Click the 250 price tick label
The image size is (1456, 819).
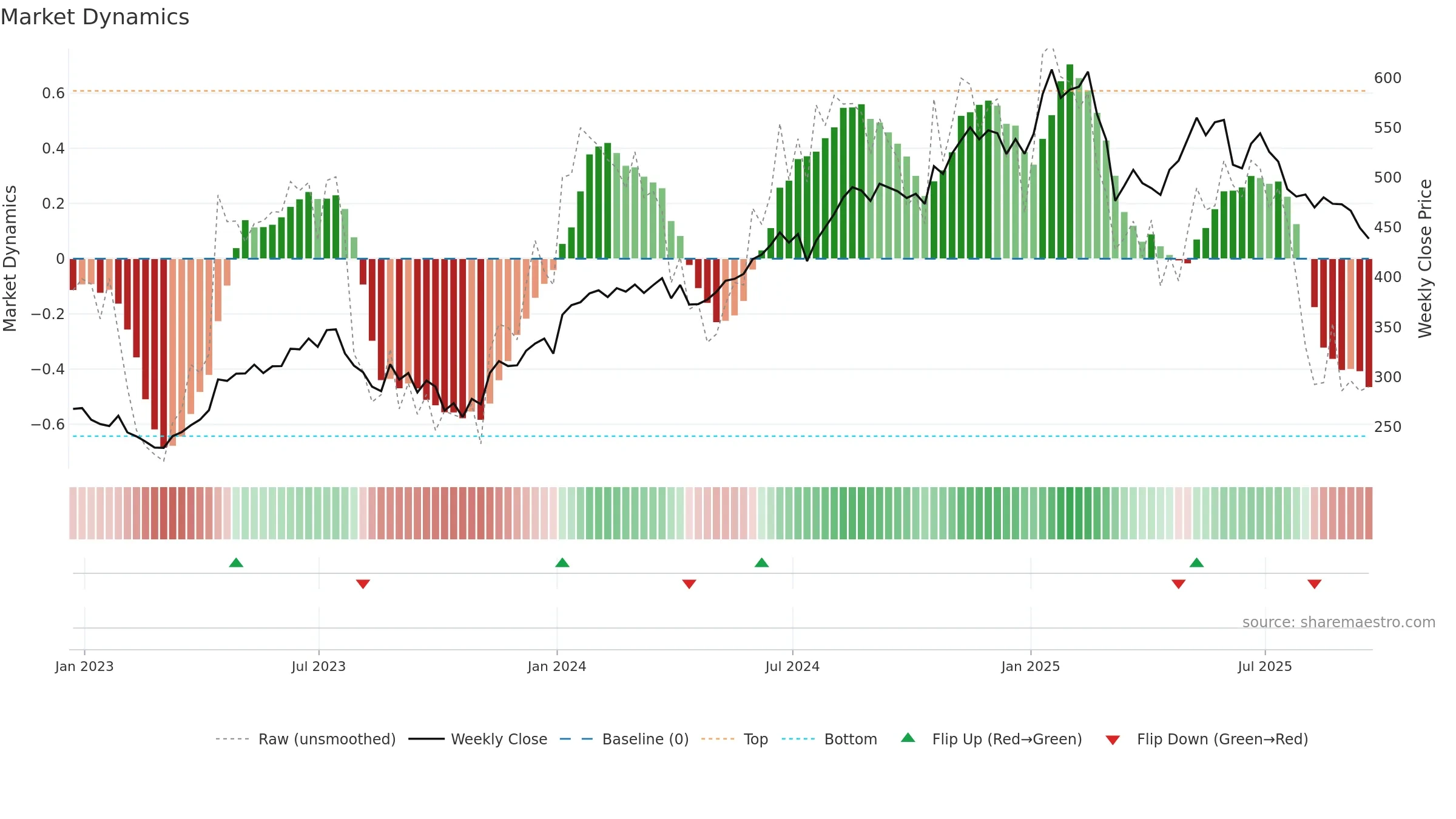(1388, 427)
